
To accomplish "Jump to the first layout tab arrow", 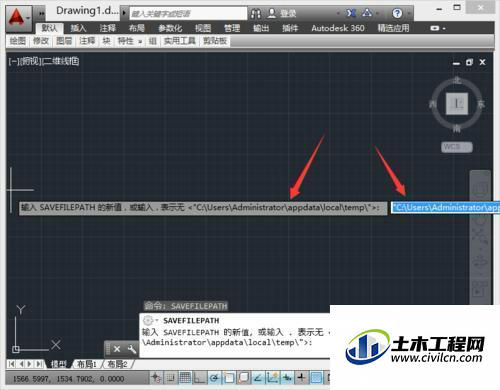I will click(11, 364).
